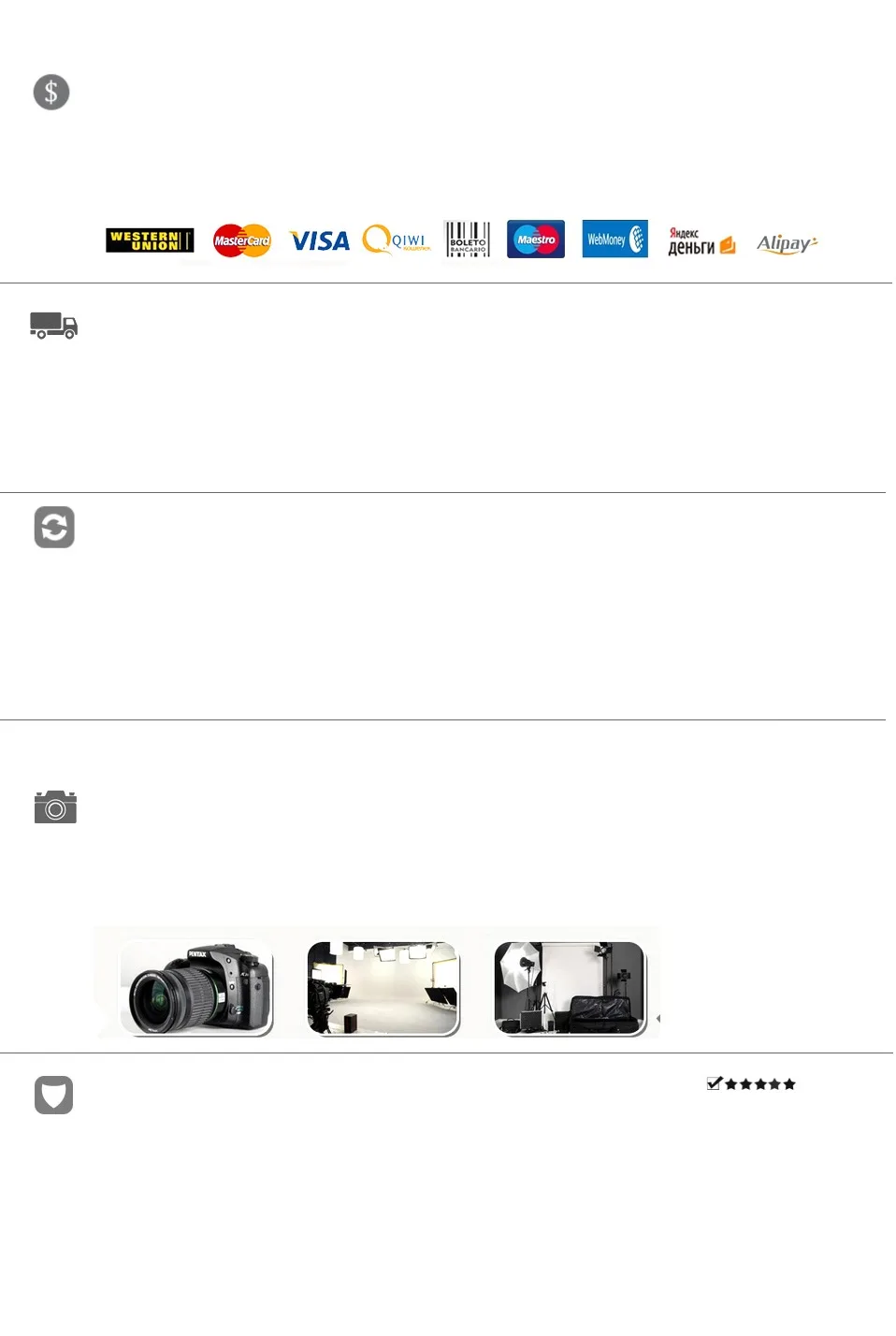This screenshot has width=896, height=1336.
Task: Select the Maestro card logo
Action: pos(536,240)
